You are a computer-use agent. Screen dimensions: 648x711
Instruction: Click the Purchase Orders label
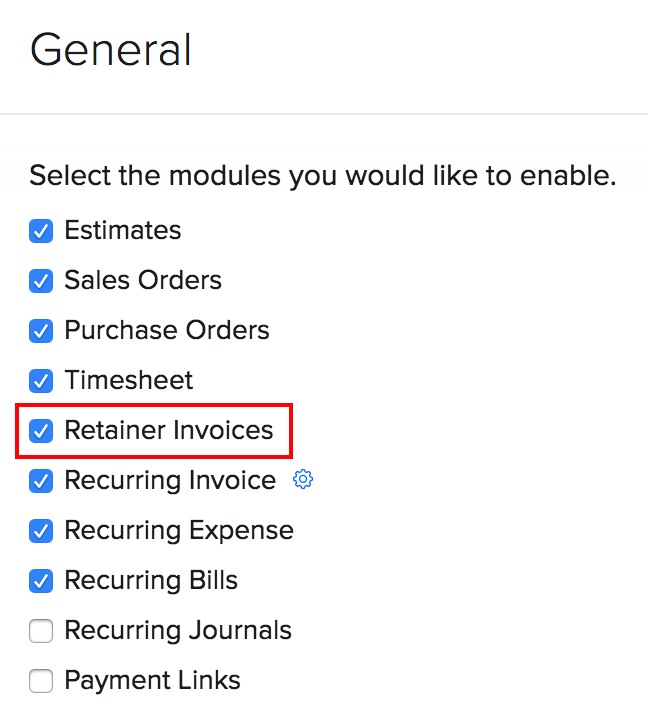(167, 330)
